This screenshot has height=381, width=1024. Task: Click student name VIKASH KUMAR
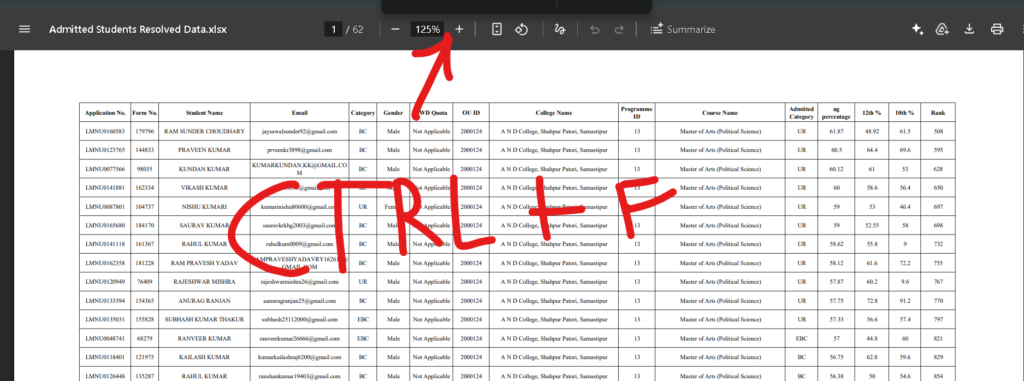click(204, 188)
